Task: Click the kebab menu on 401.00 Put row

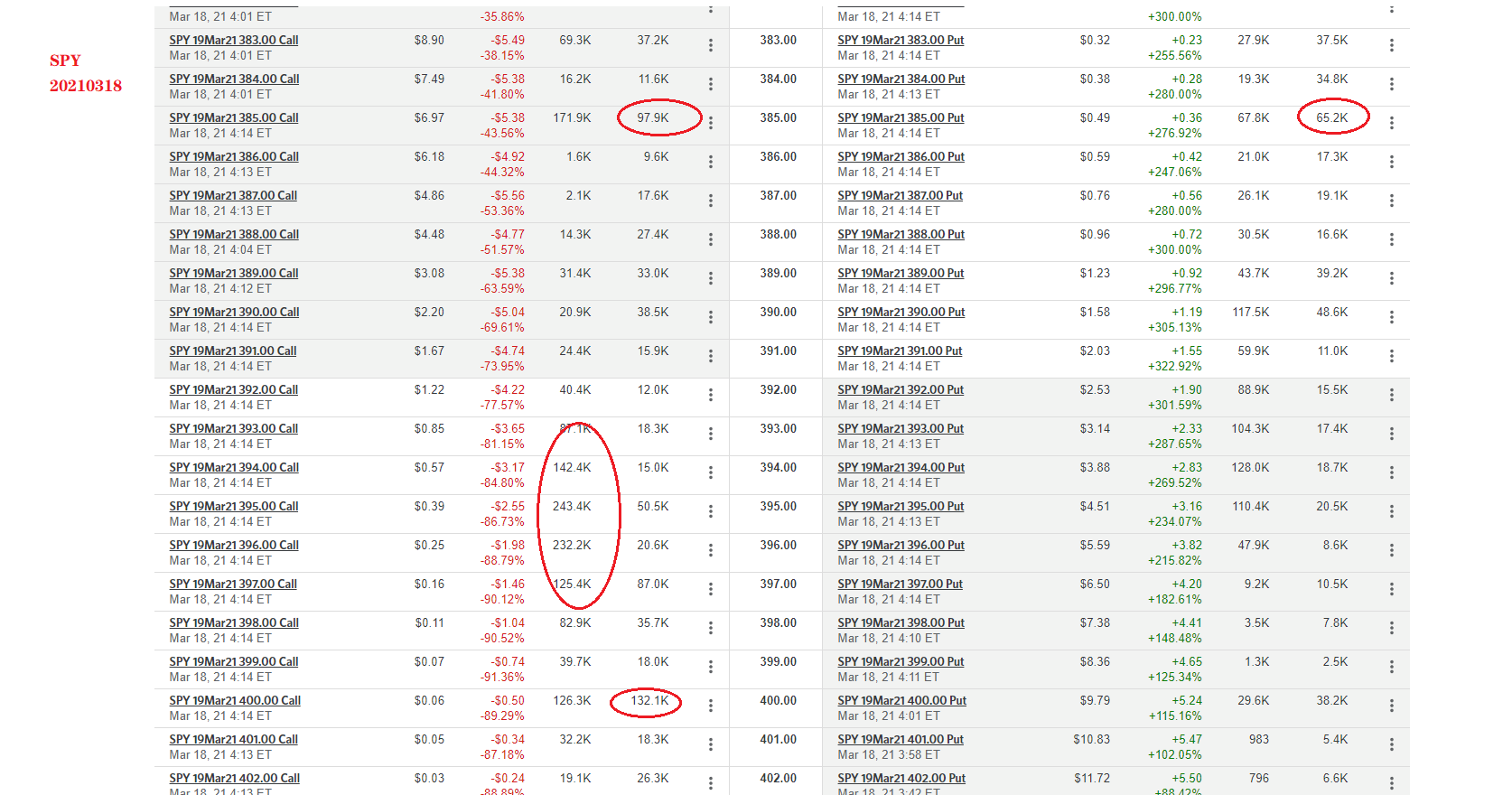Action: coord(1392,744)
